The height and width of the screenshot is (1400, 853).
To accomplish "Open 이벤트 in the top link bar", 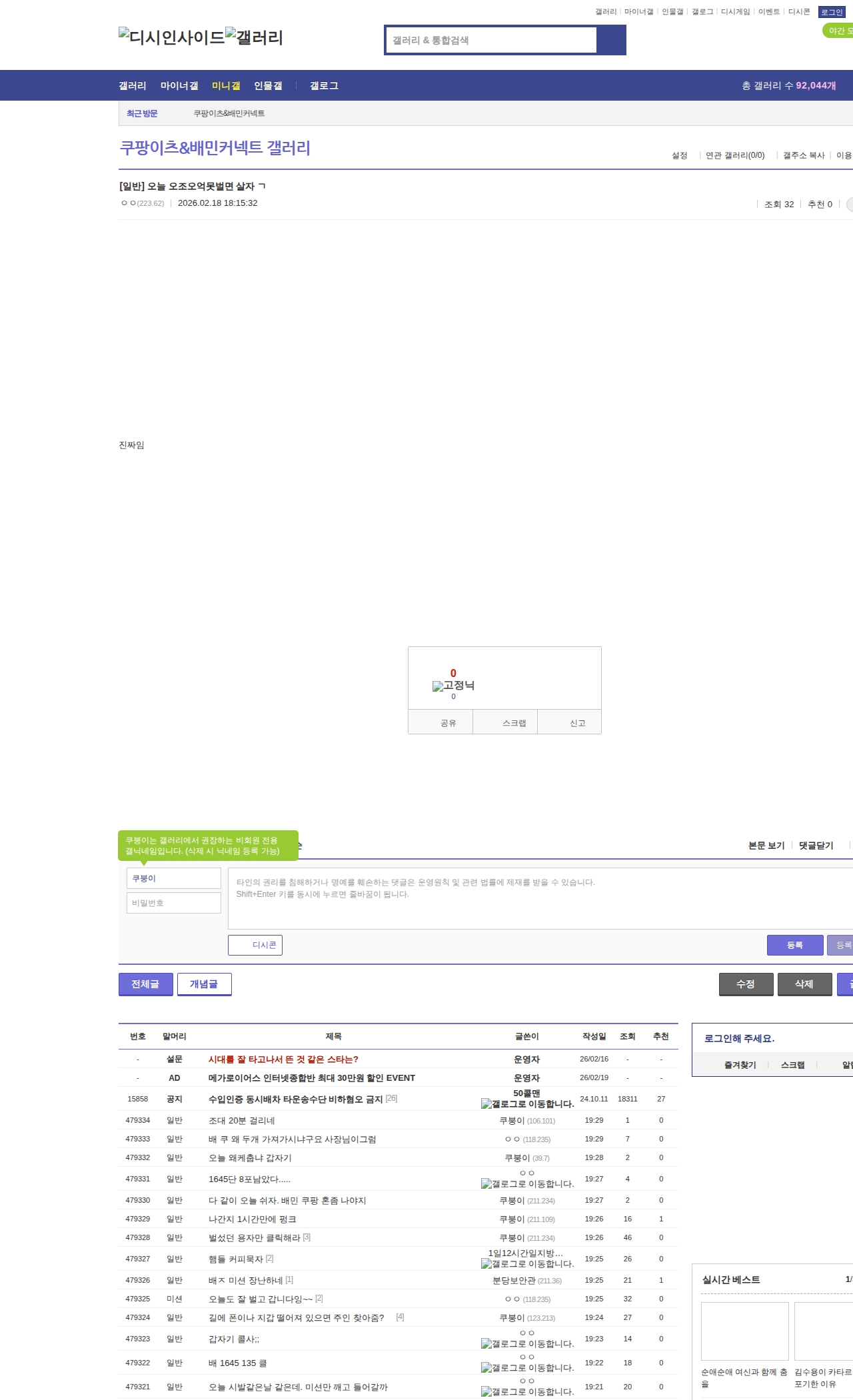I will point(769,12).
